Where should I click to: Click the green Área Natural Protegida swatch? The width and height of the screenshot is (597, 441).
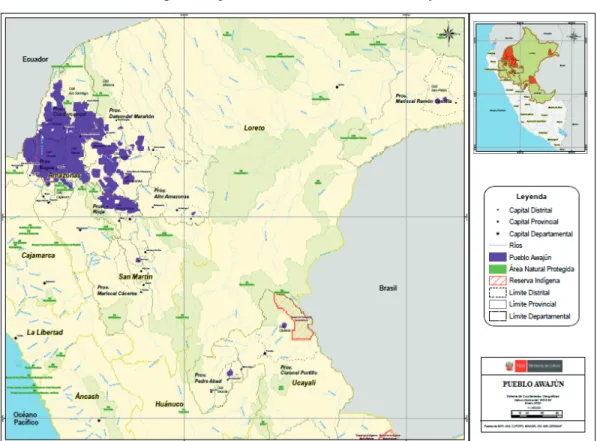(498, 269)
